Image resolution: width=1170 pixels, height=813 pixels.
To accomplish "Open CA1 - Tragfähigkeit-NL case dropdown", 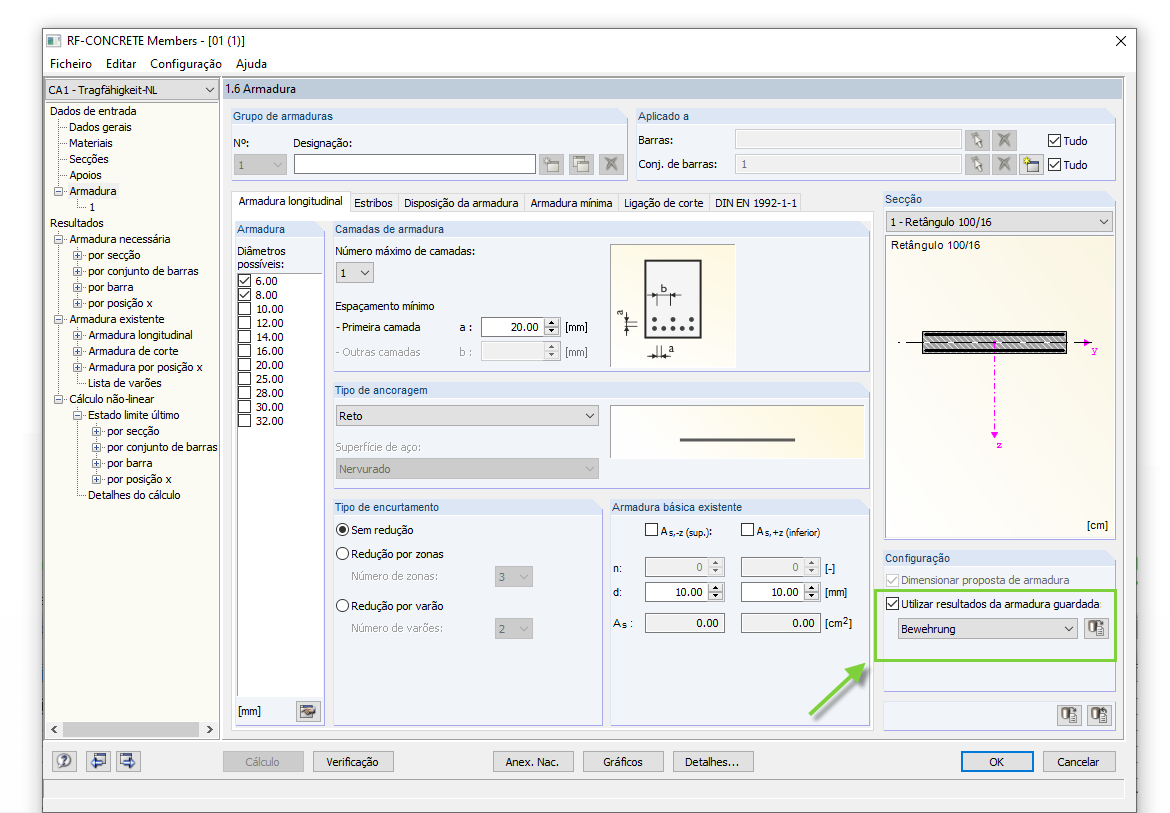I will click(131, 90).
